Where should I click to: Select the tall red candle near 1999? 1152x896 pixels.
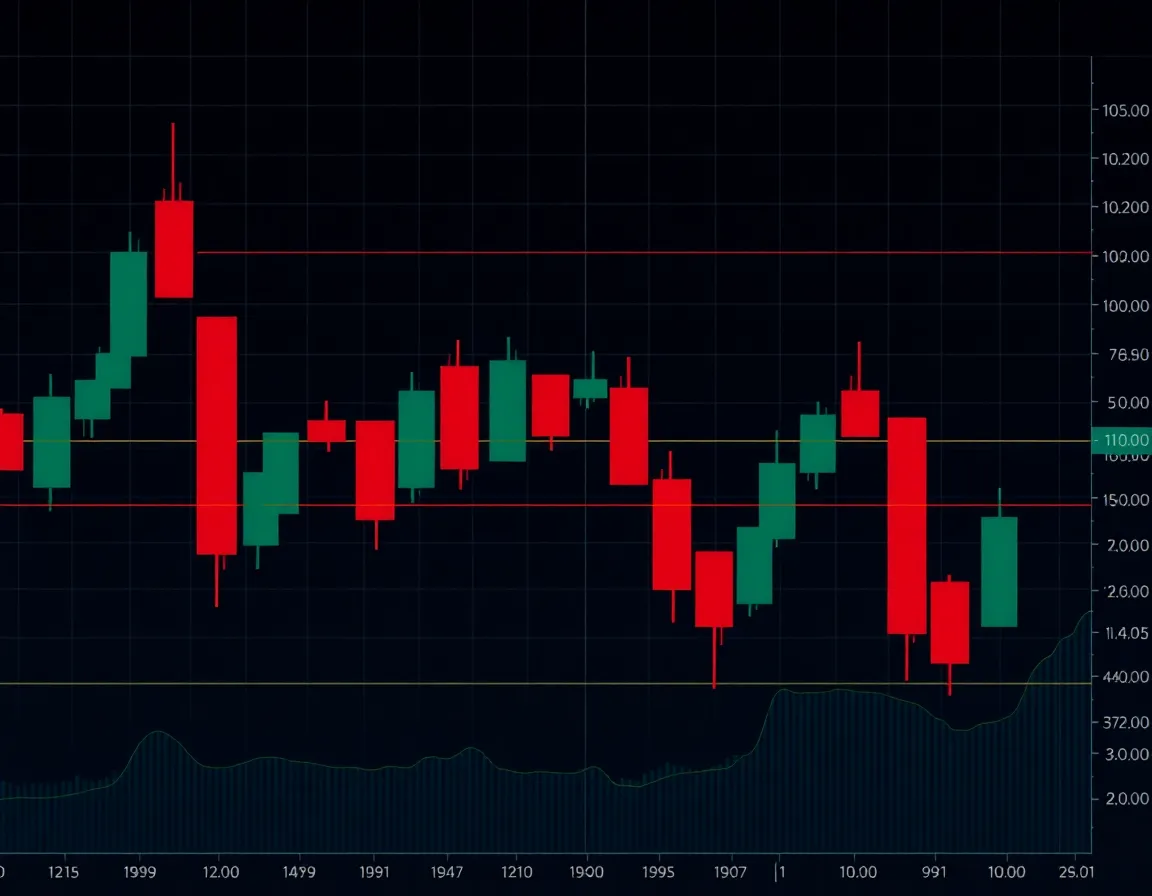pos(173,250)
